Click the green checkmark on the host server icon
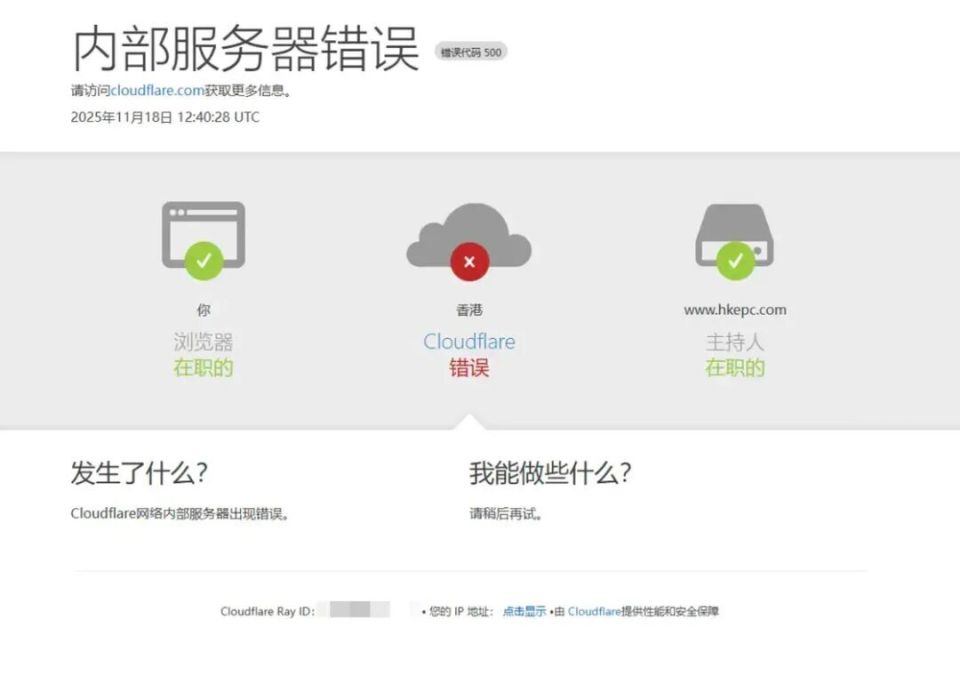 [x=736, y=260]
